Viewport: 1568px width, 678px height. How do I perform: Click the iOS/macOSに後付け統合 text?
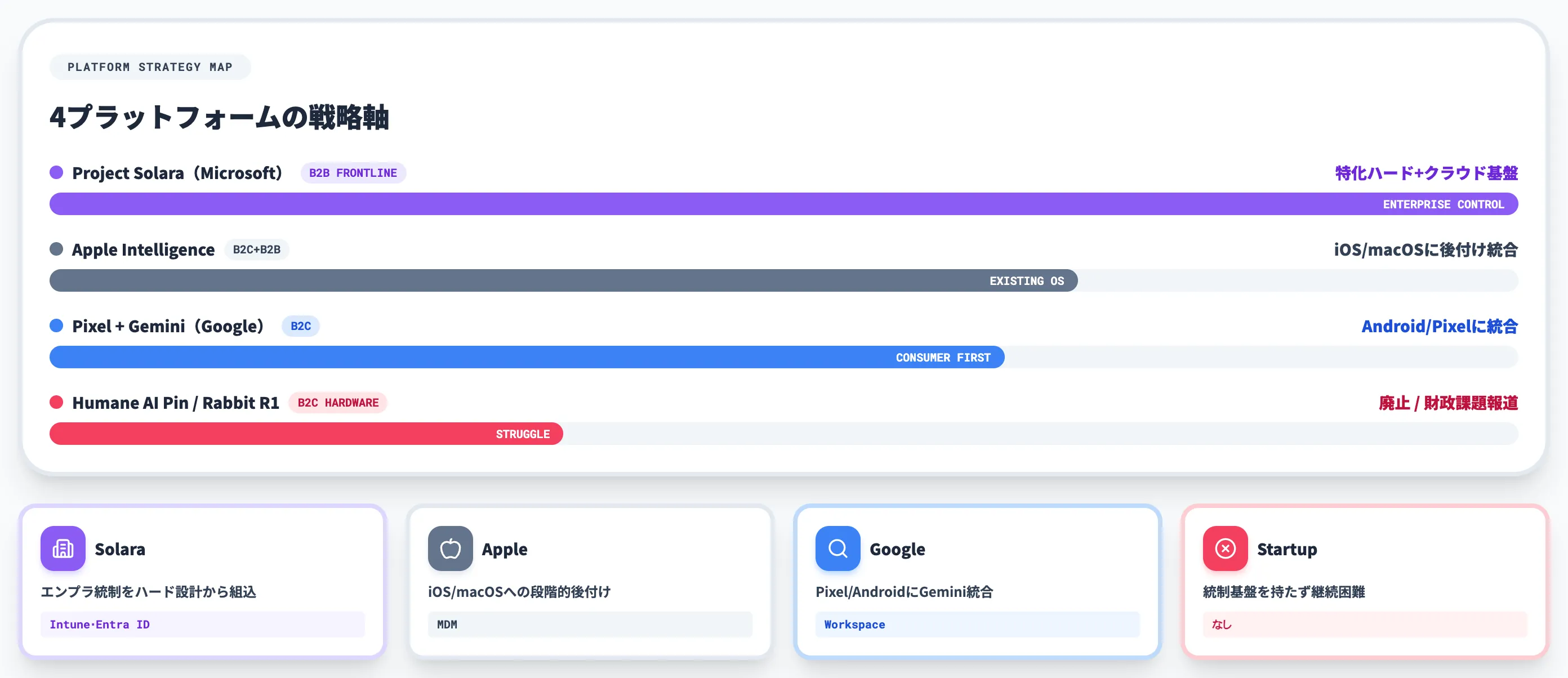coord(1426,249)
